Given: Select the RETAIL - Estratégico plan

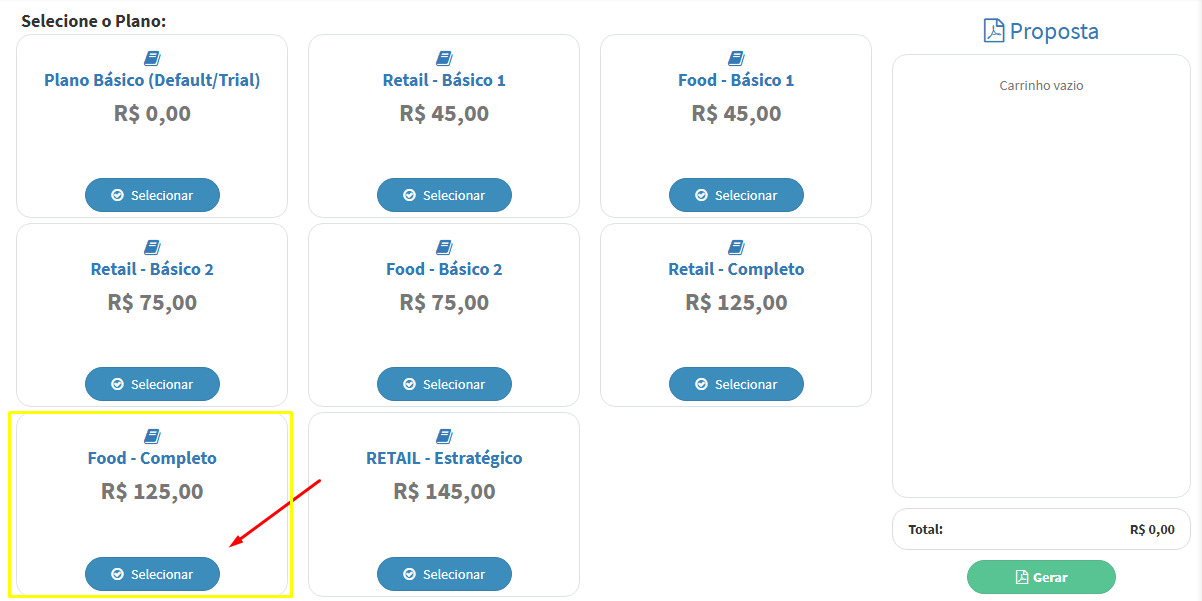Looking at the screenshot, I should pos(444,574).
